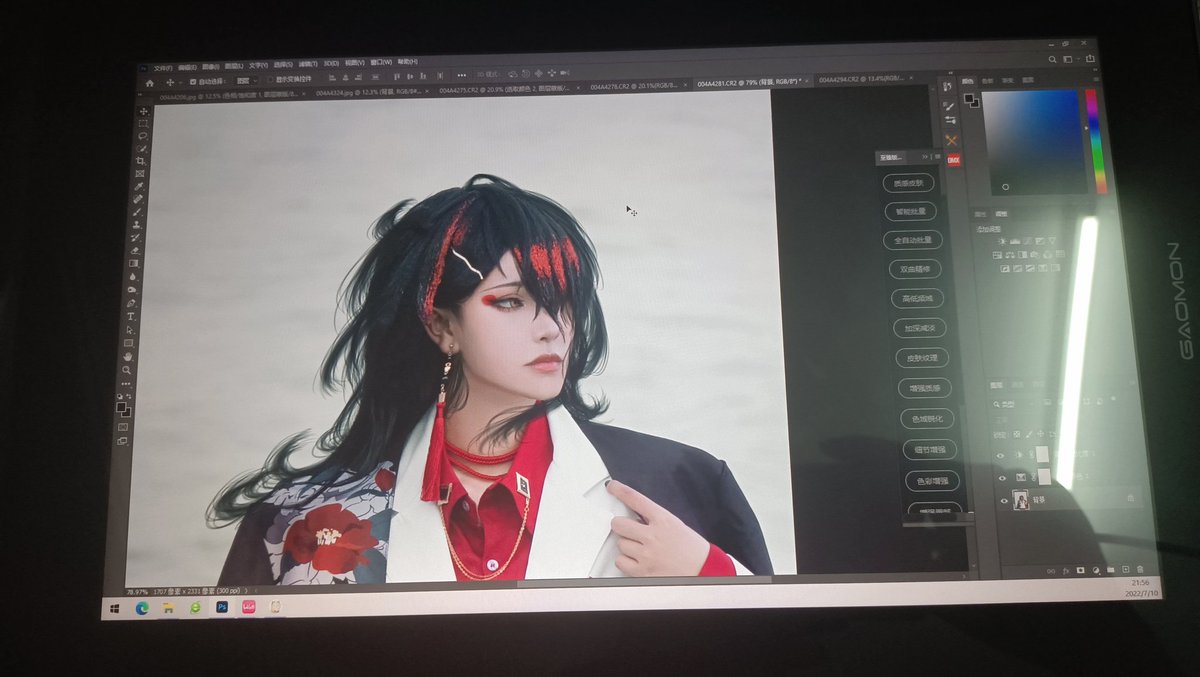This screenshot has height=677, width=1200.
Task: Pick a color in the color picker field
Action: (1035, 142)
